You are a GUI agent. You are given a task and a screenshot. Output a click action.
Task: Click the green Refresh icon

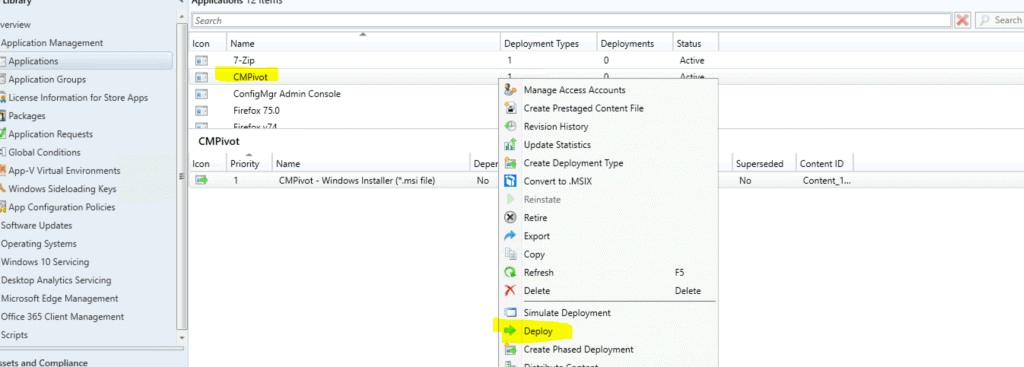click(x=511, y=272)
